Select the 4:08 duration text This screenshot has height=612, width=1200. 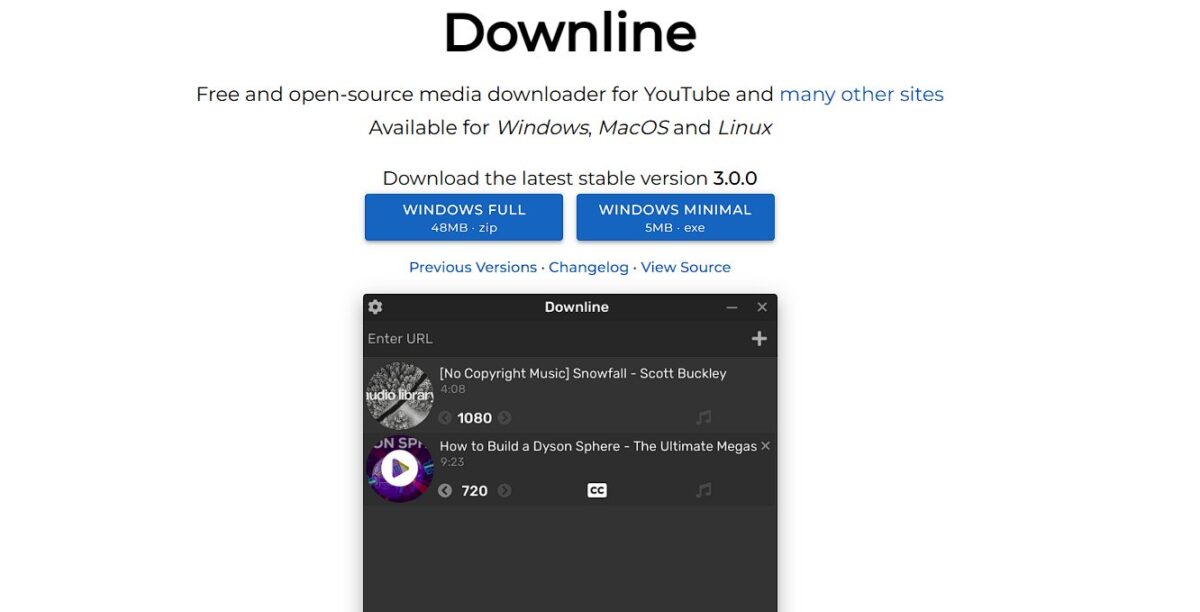coord(453,389)
